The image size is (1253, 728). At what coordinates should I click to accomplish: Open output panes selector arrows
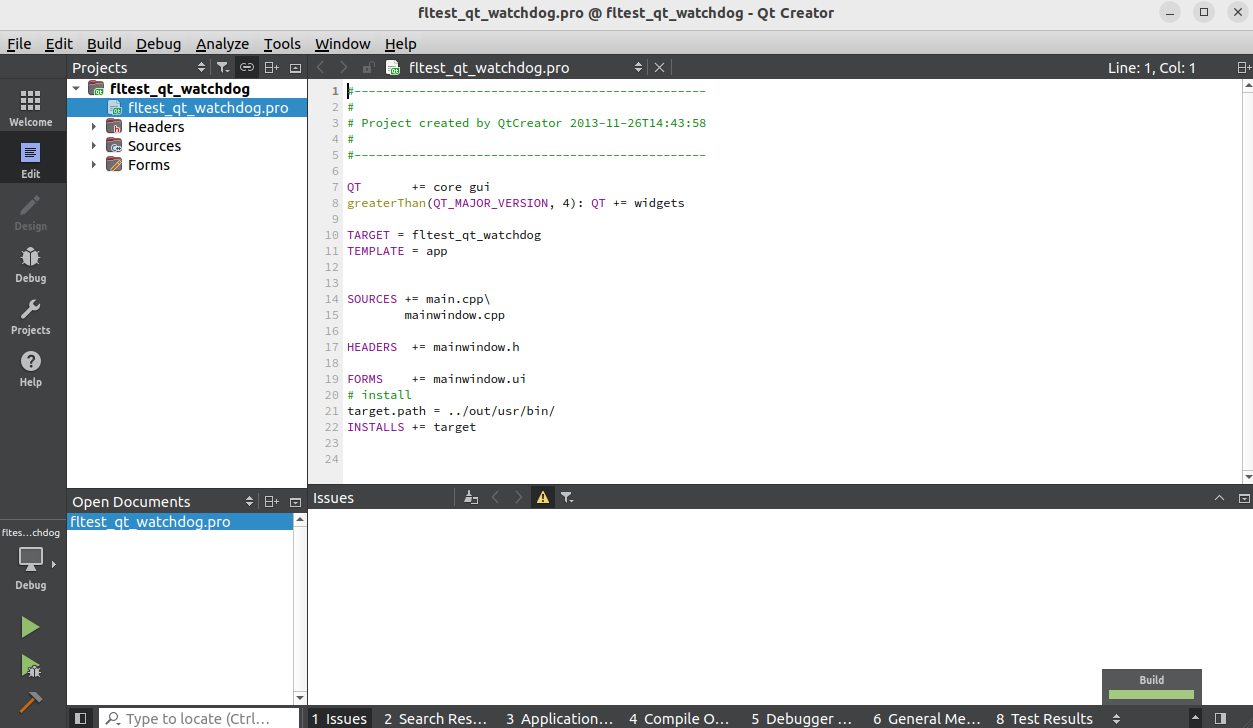(1117, 718)
